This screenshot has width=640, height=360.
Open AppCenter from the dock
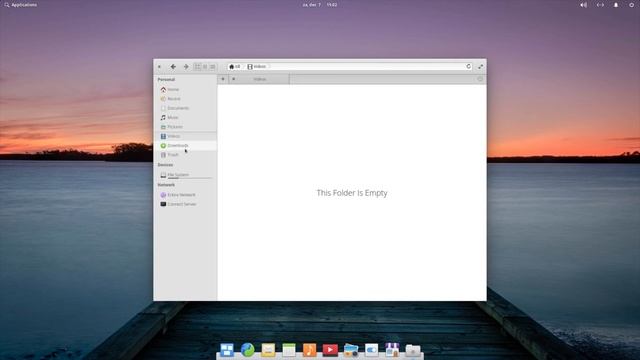click(392, 350)
